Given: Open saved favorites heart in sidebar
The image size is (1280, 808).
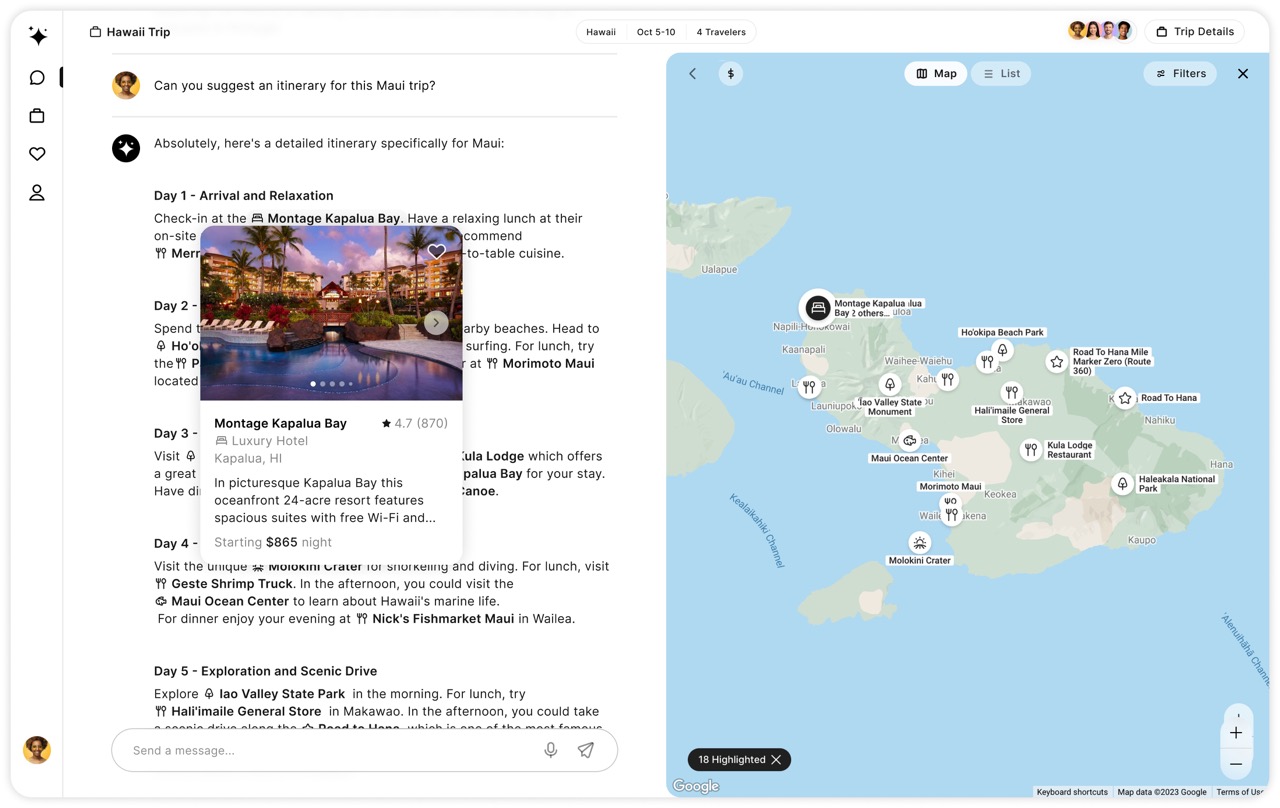Looking at the screenshot, I should coord(37,154).
